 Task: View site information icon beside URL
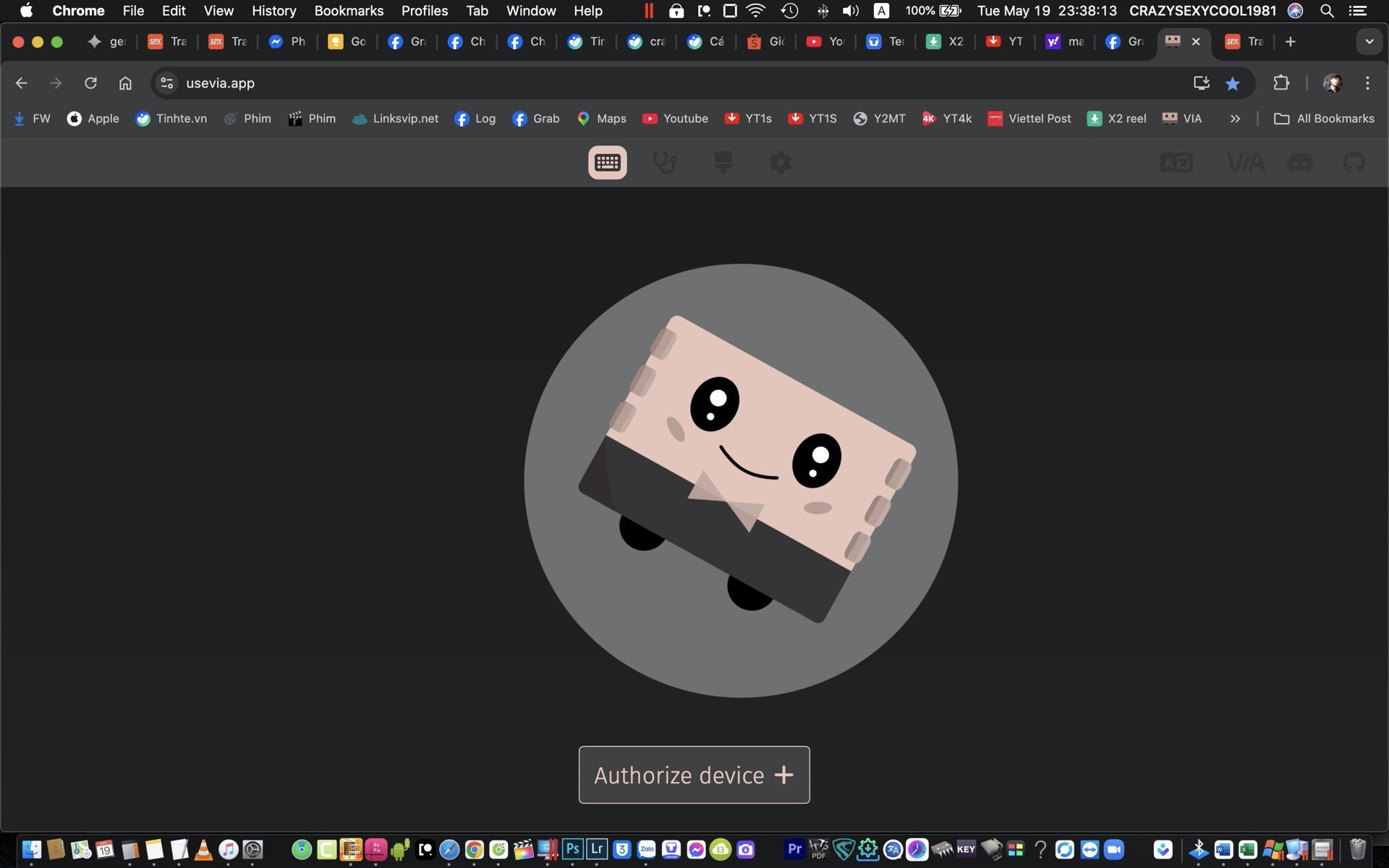coord(167,83)
